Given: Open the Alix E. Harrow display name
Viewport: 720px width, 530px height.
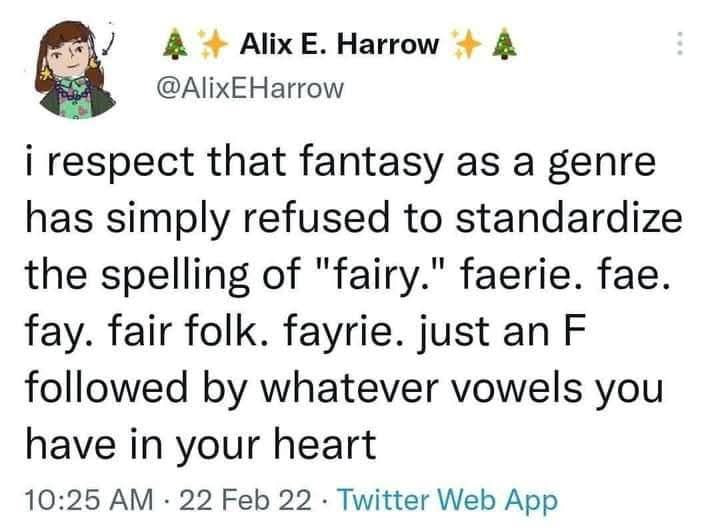Looking at the screenshot, I should pos(339,45).
